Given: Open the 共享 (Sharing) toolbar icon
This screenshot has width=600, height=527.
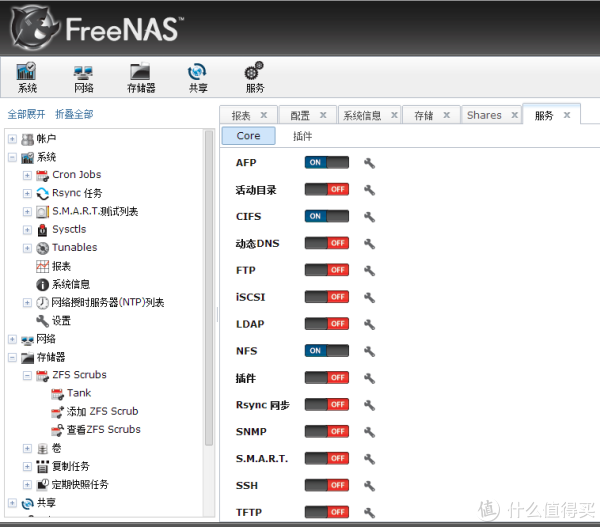Looking at the screenshot, I should click(198, 78).
